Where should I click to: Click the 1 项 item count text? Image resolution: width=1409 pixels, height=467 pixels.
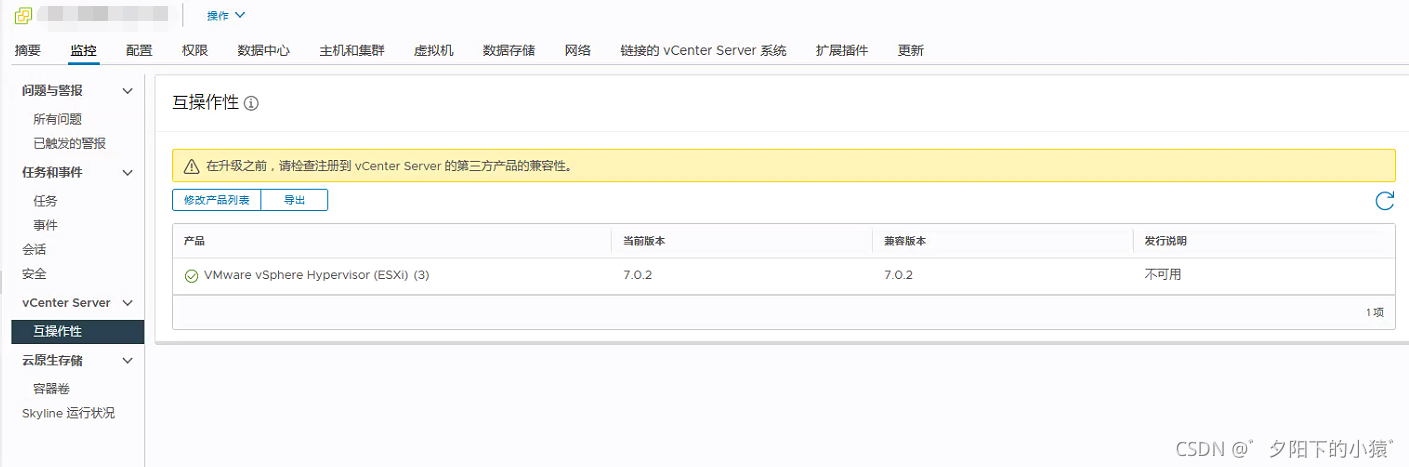[x=1374, y=313]
